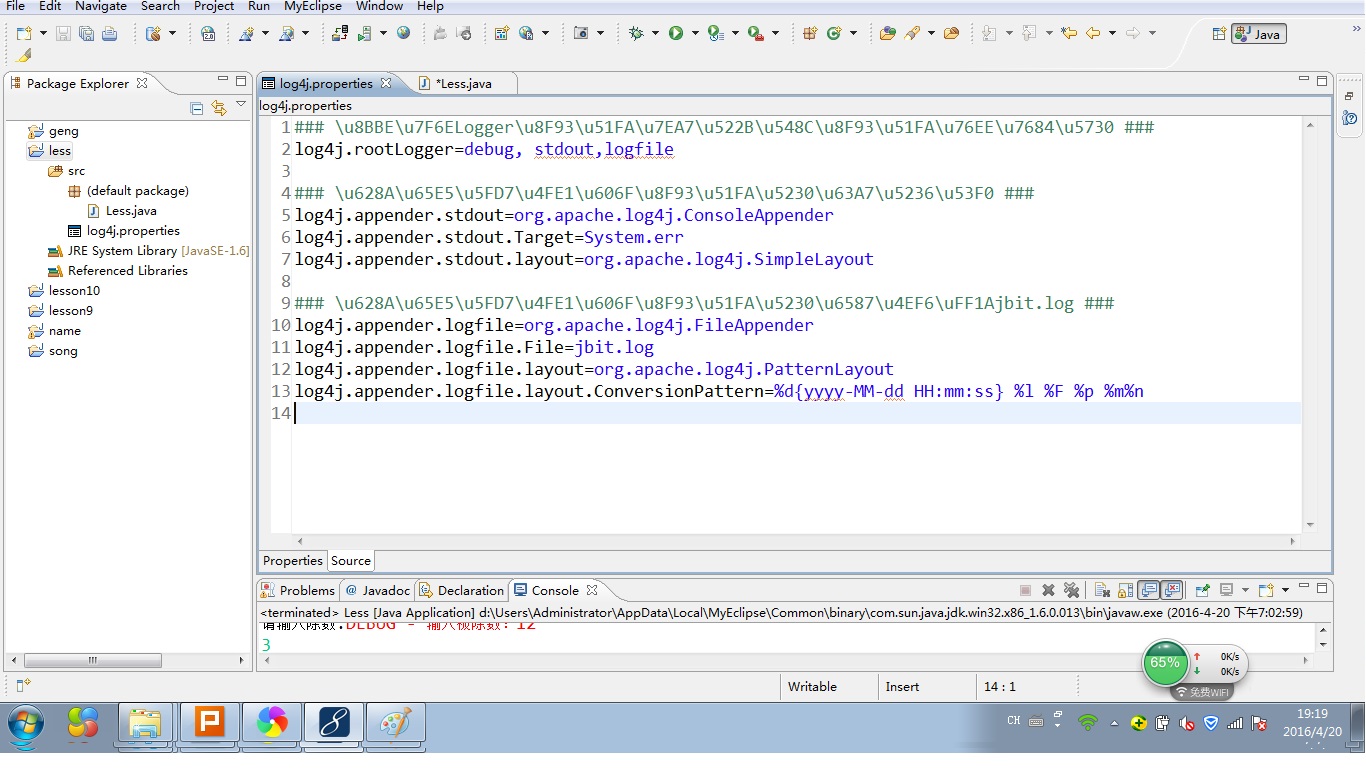Click the New Java Class icon

833,34
